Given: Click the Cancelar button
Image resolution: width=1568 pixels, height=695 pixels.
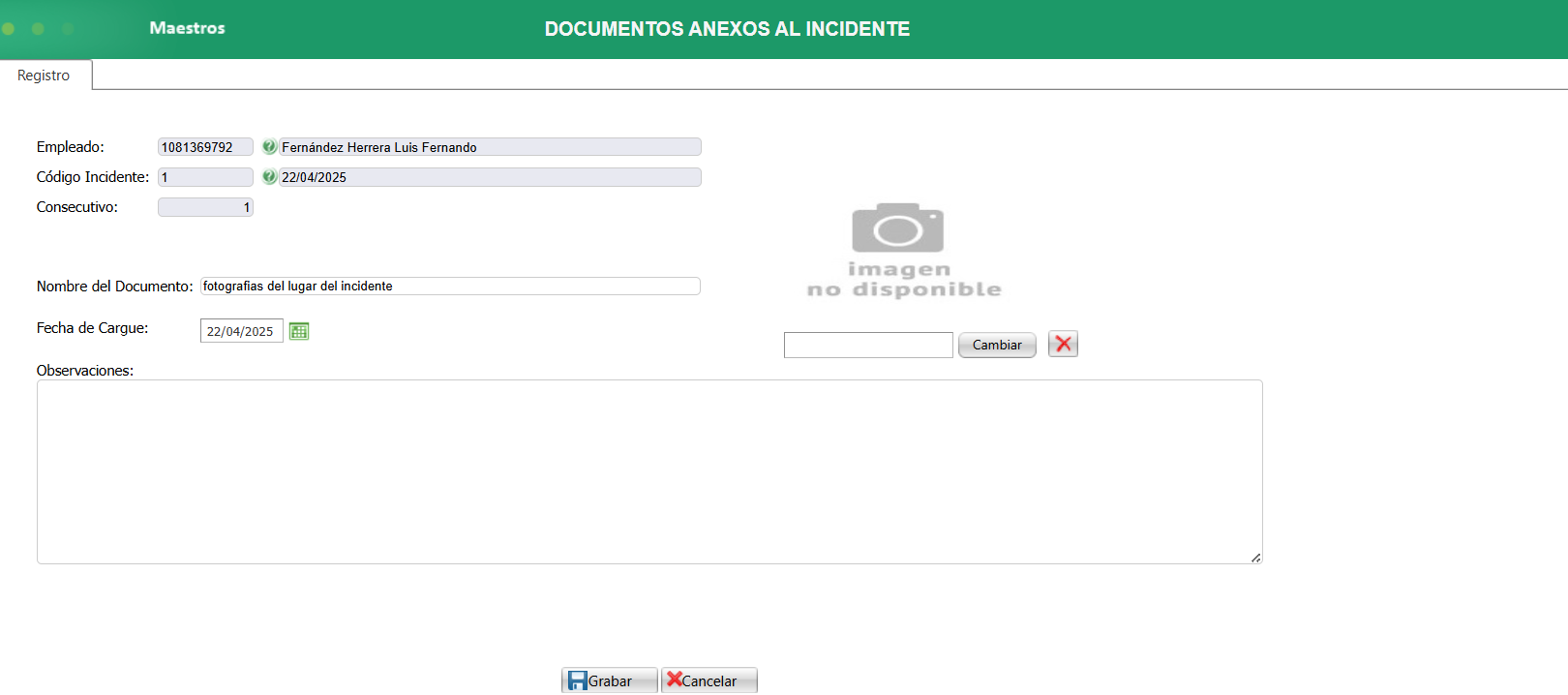Looking at the screenshot, I should point(709,680).
